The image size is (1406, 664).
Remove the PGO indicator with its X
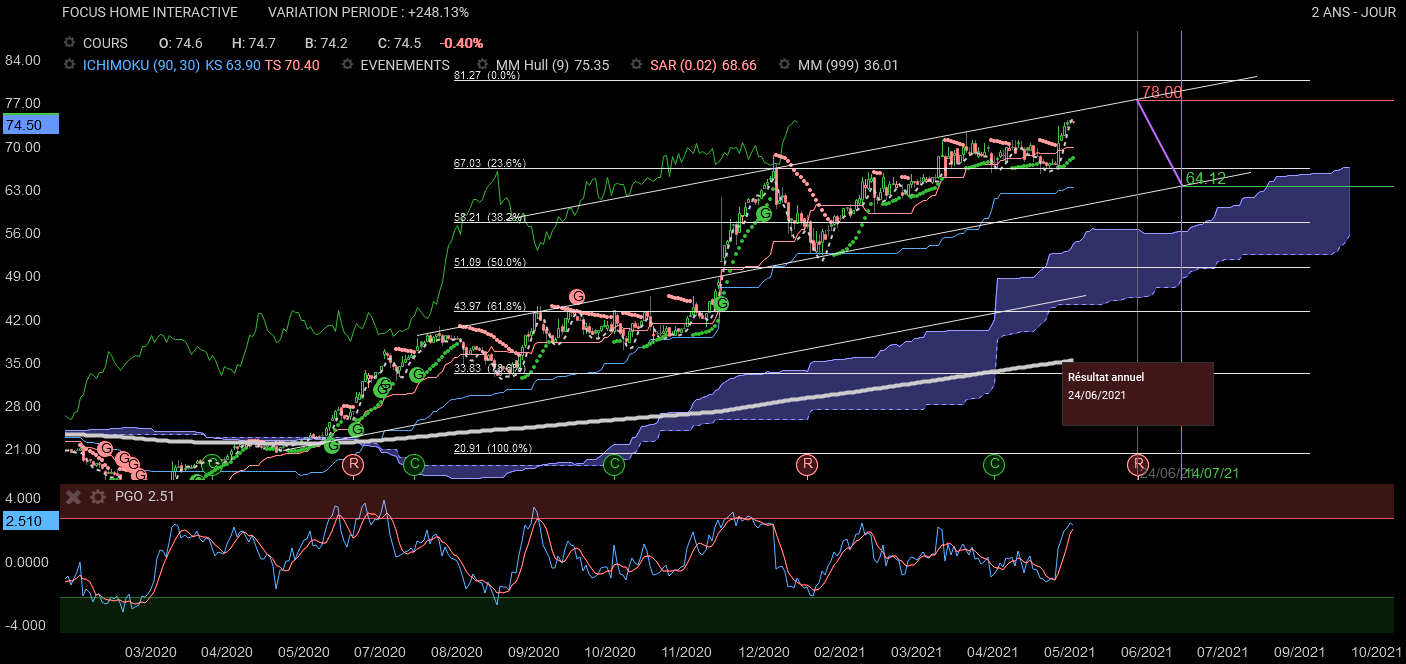[74, 496]
